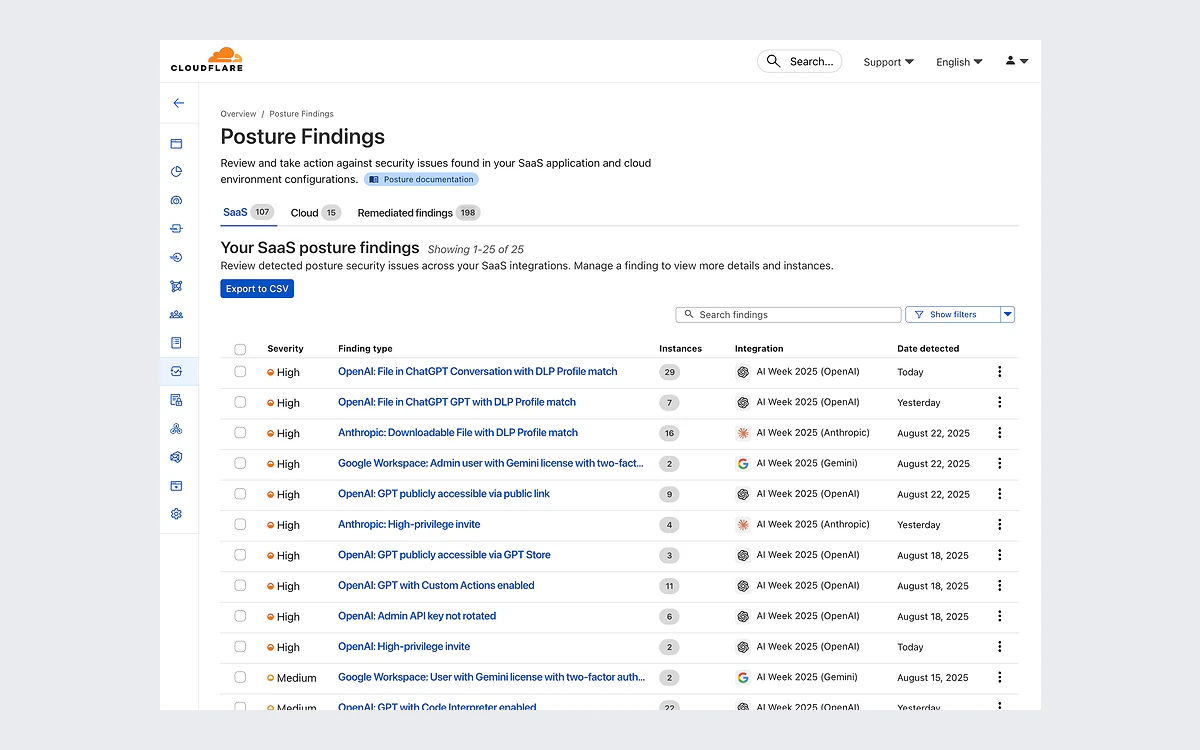Open the pie chart analytics sidebar icon
Image resolution: width=1200 pixels, height=750 pixels.
(x=176, y=172)
